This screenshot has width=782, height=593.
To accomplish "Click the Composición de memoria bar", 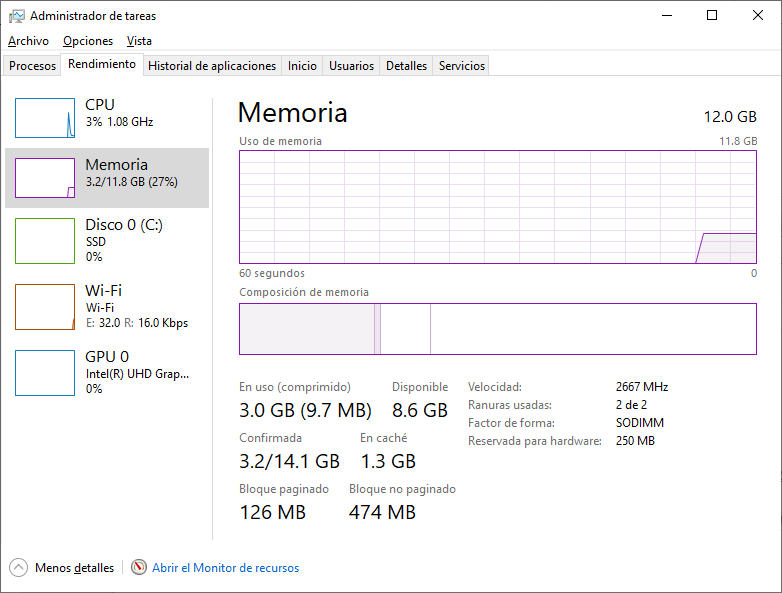I will point(497,329).
